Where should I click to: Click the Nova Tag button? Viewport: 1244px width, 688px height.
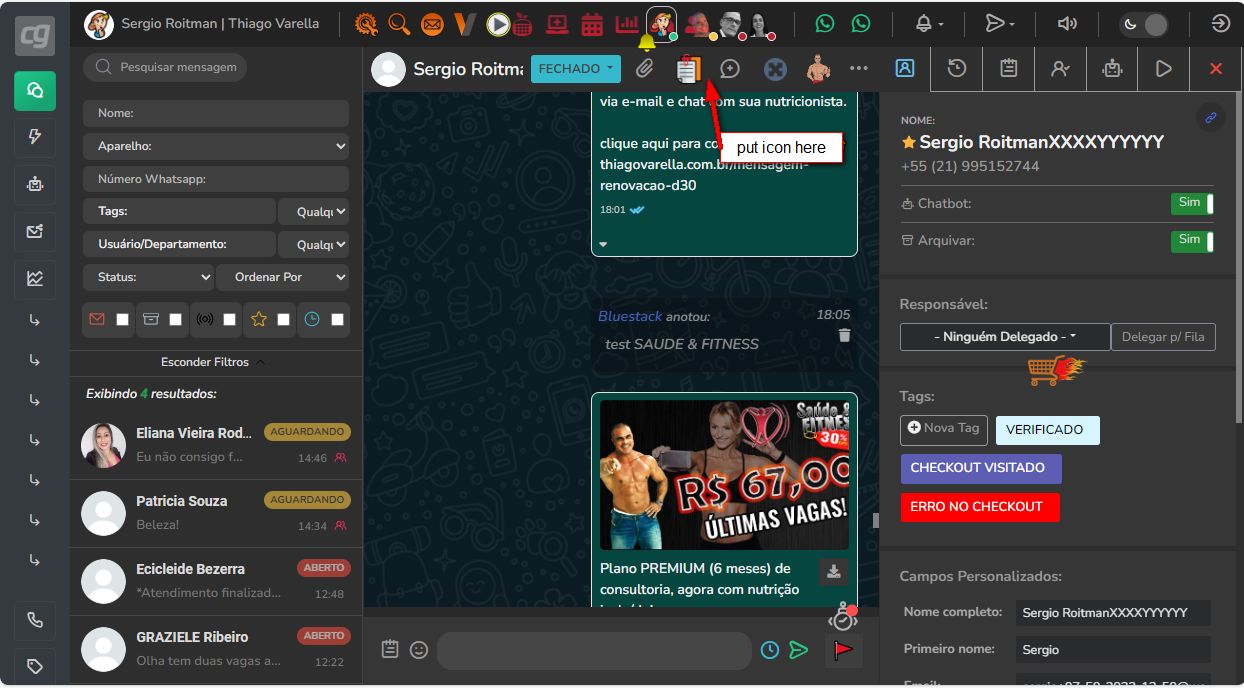[944, 428]
